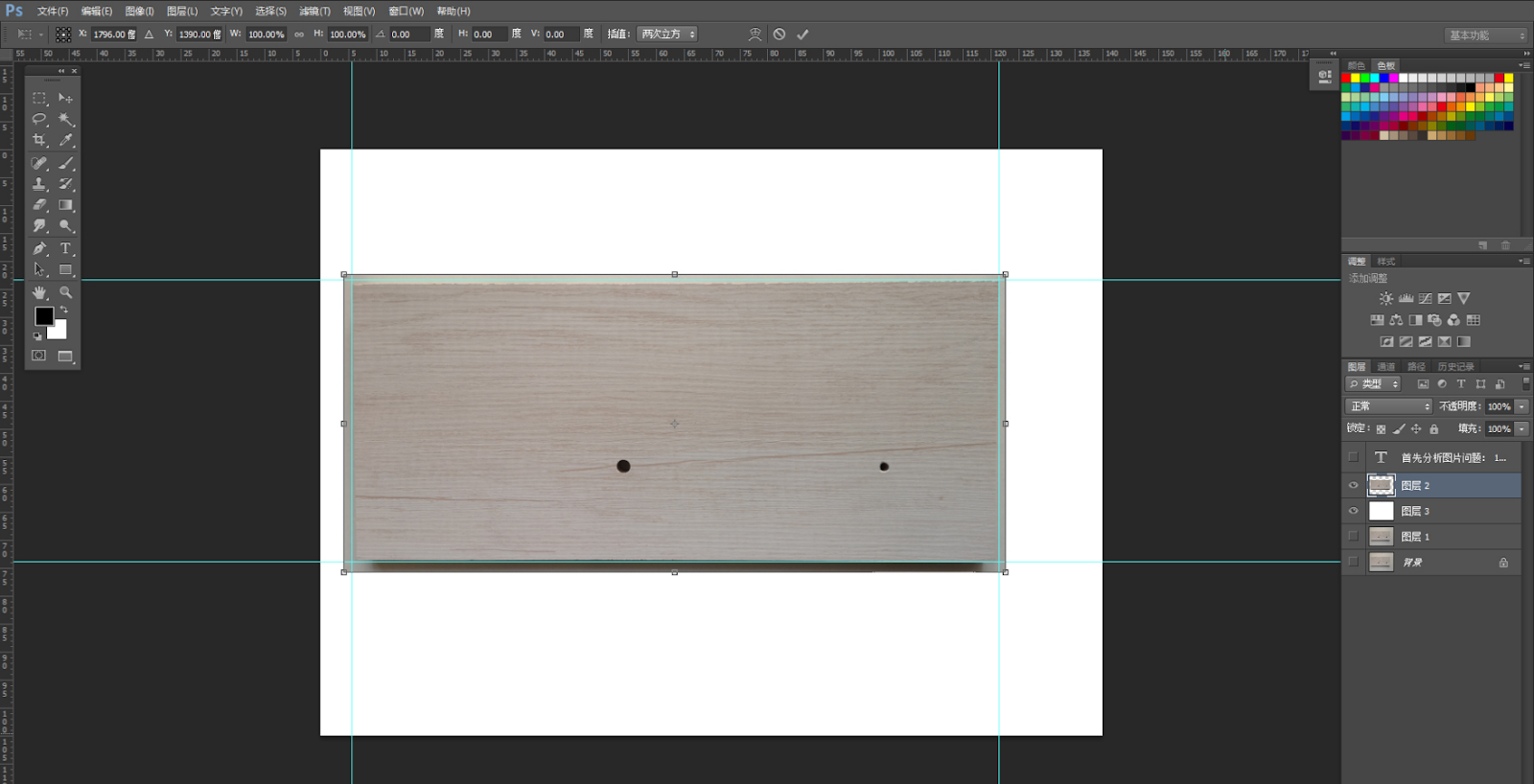
Task: Switch to the 历史记录 tab
Action: (1455, 367)
